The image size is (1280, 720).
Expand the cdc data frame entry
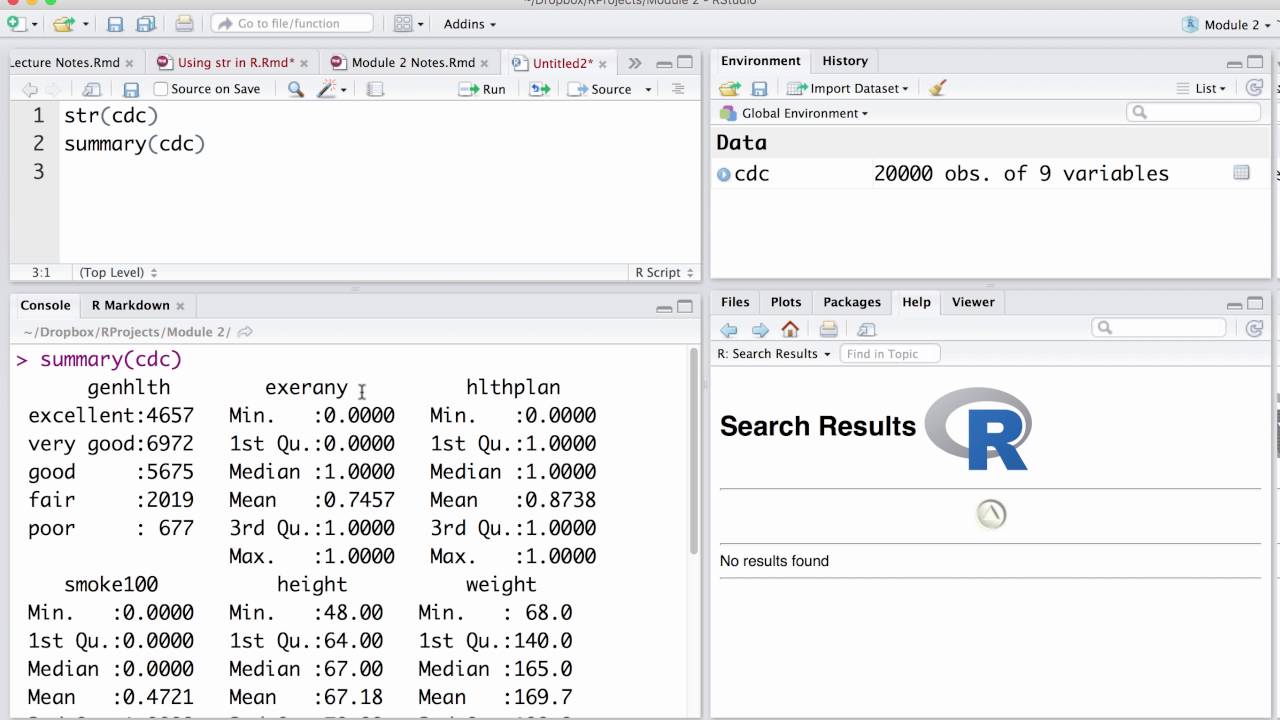(724, 174)
